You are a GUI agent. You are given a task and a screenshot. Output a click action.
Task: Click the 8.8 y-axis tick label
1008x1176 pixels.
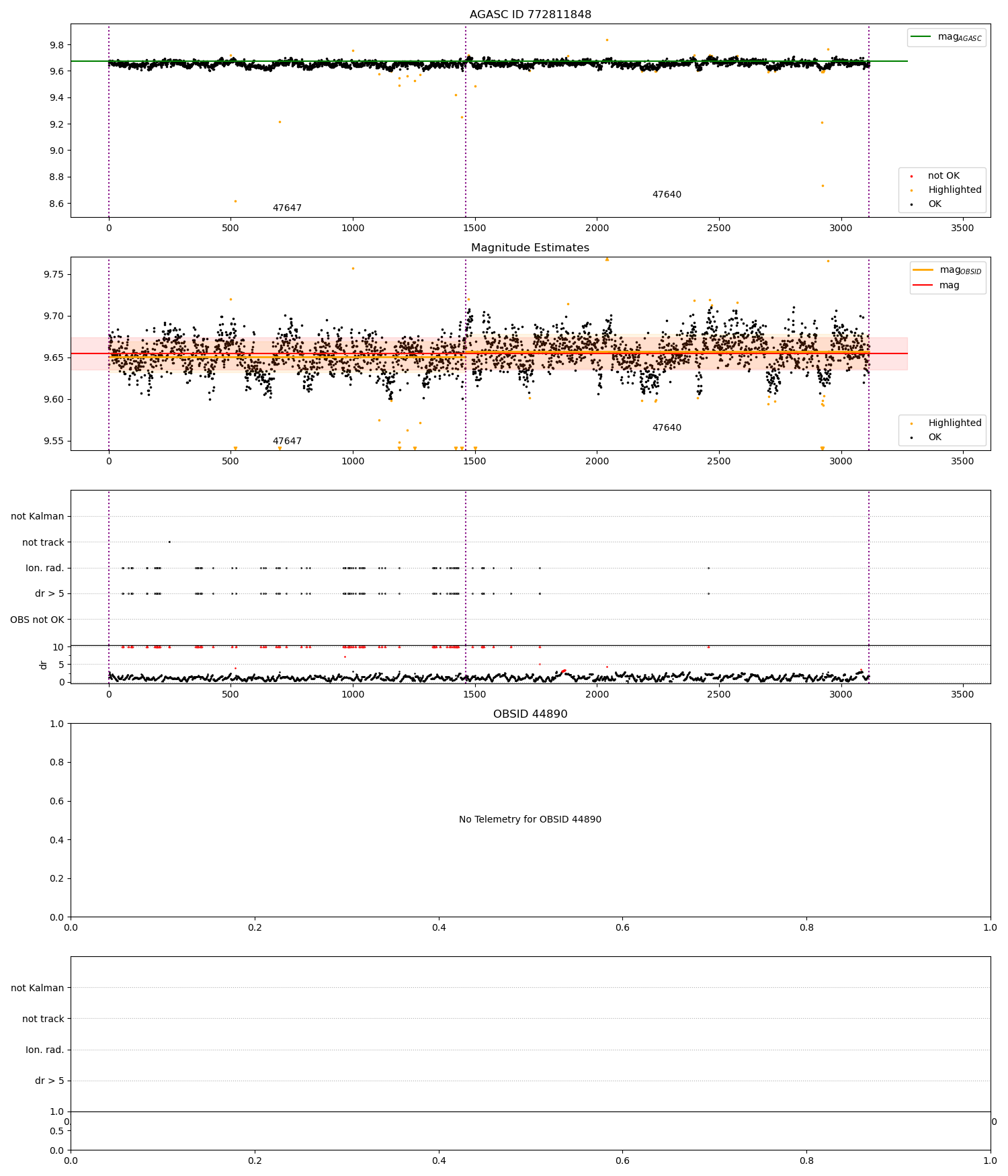(x=56, y=177)
